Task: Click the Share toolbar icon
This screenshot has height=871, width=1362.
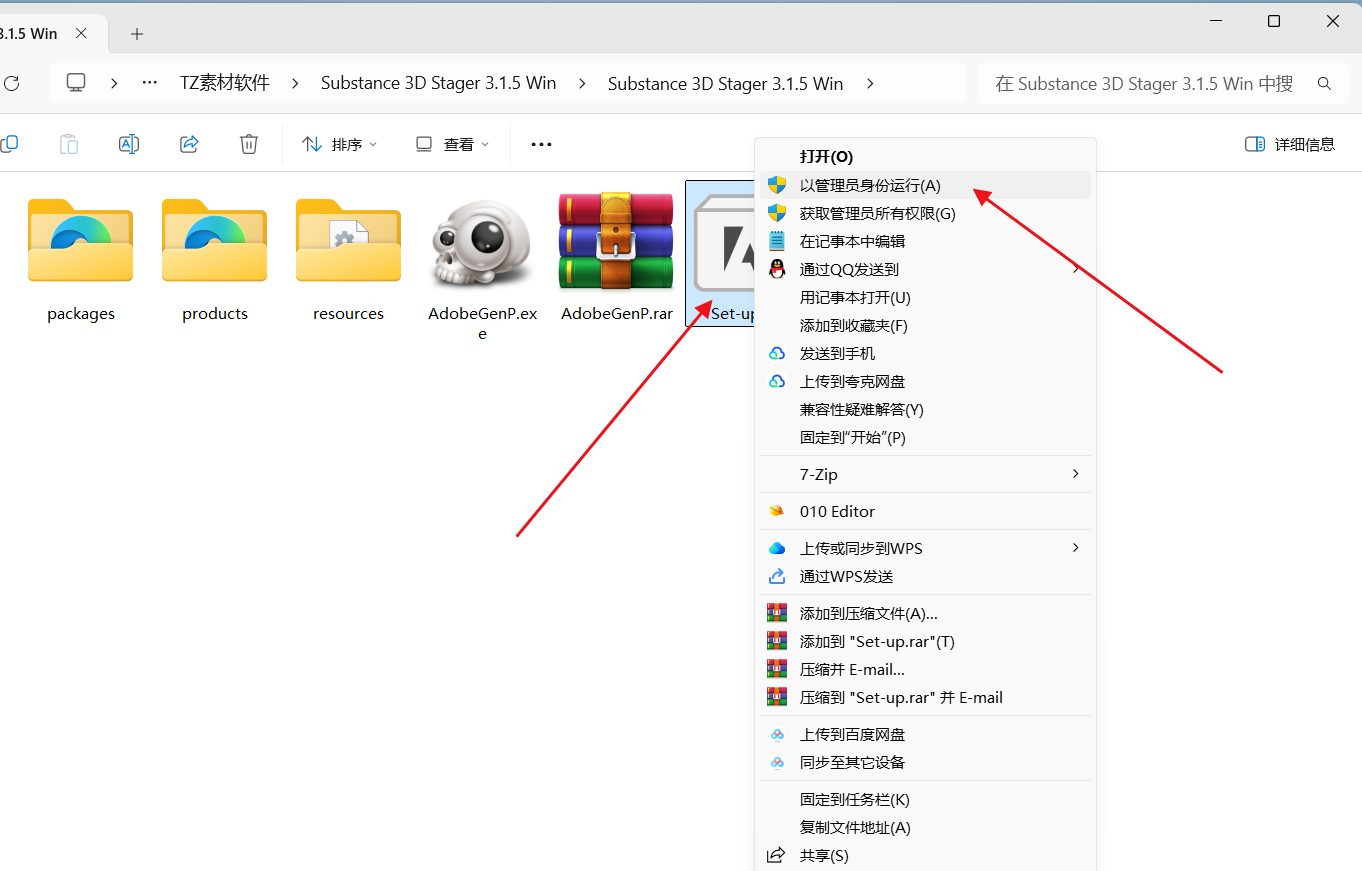Action: click(189, 144)
